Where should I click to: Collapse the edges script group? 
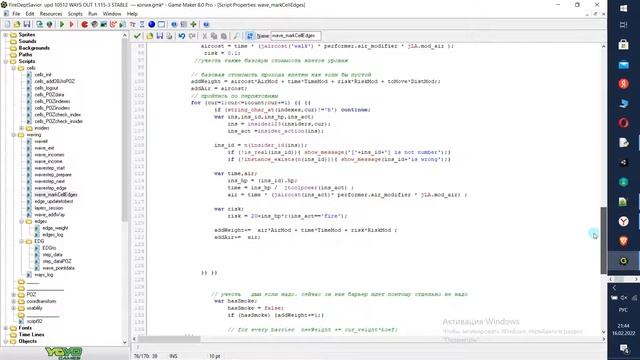pos(22,221)
